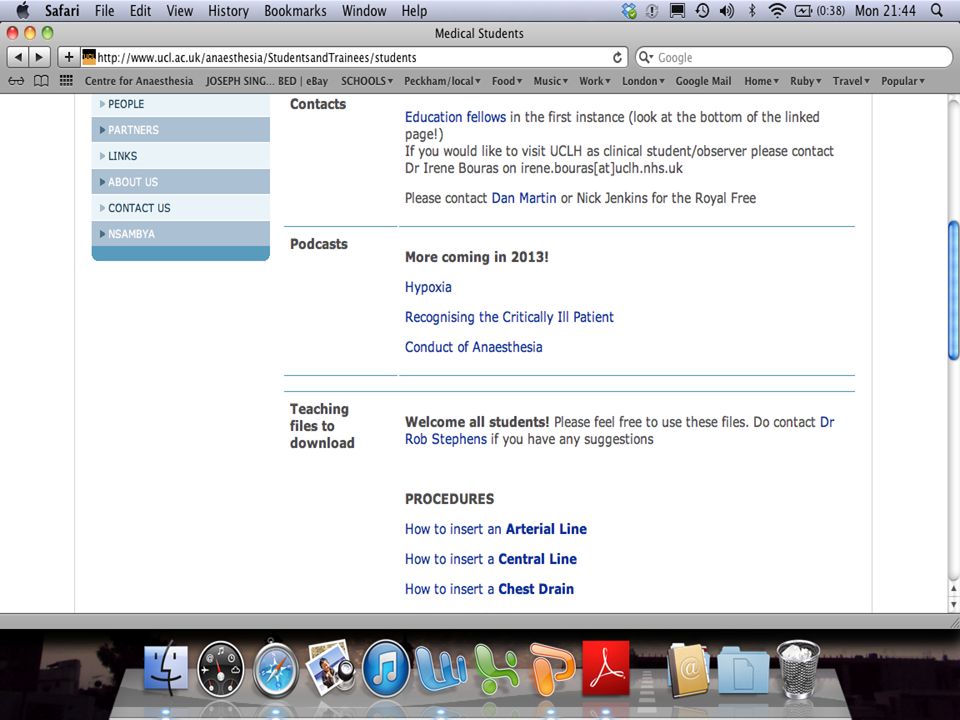Open the File menu

[x=104, y=10]
